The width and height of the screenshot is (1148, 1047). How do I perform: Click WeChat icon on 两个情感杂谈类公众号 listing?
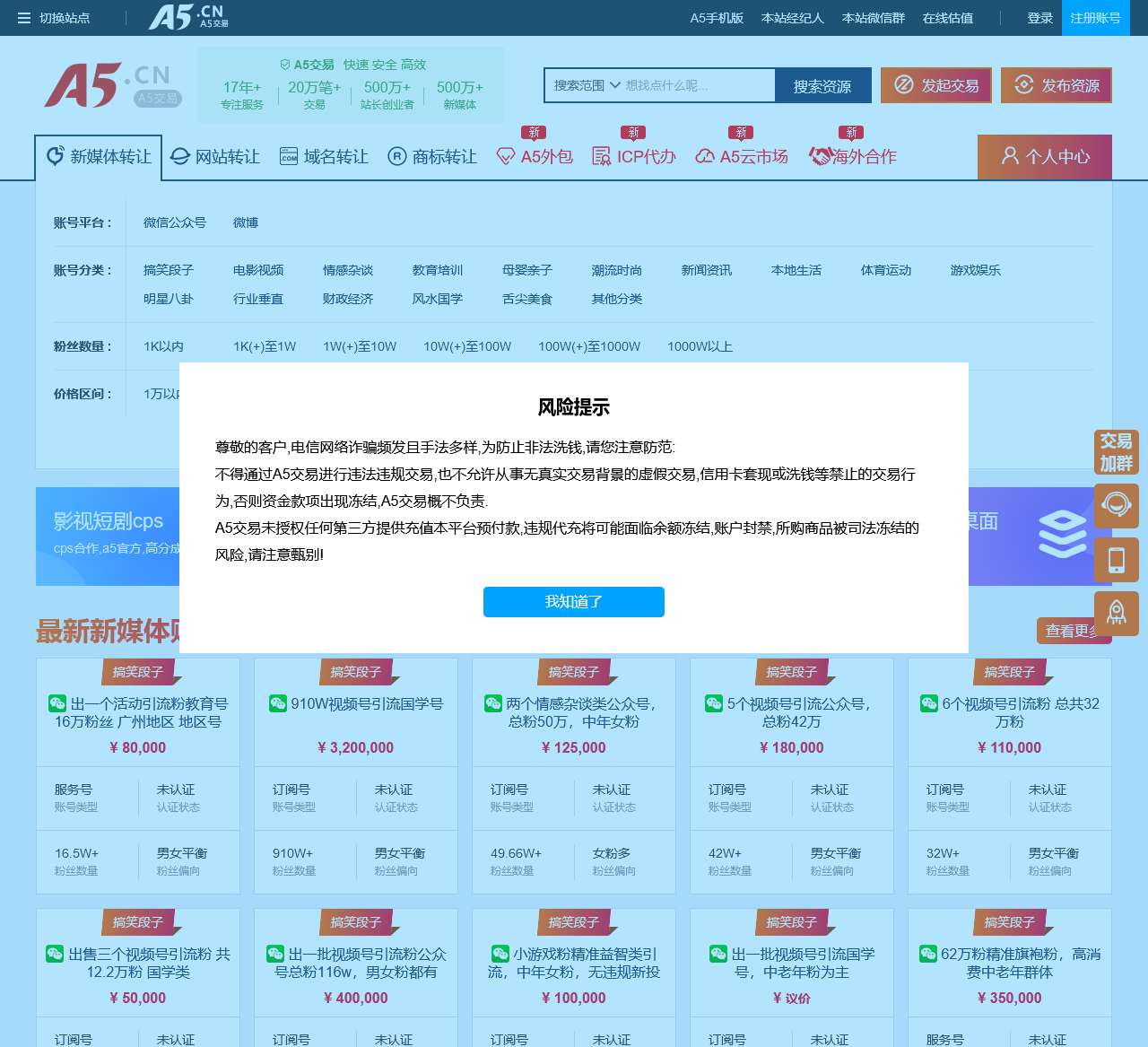[493, 703]
